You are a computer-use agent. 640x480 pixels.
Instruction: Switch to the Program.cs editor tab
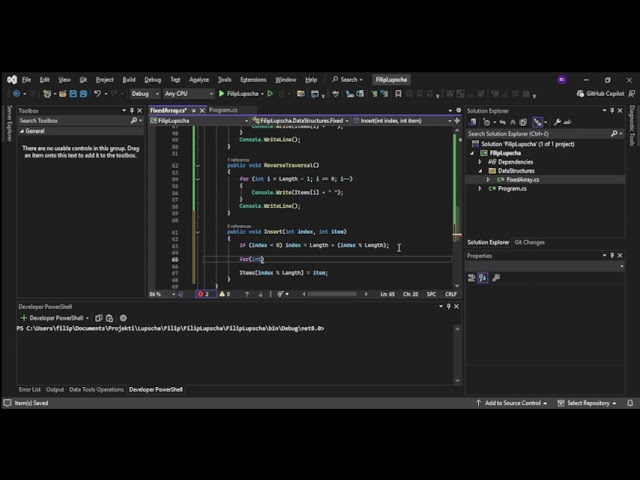coord(223,110)
